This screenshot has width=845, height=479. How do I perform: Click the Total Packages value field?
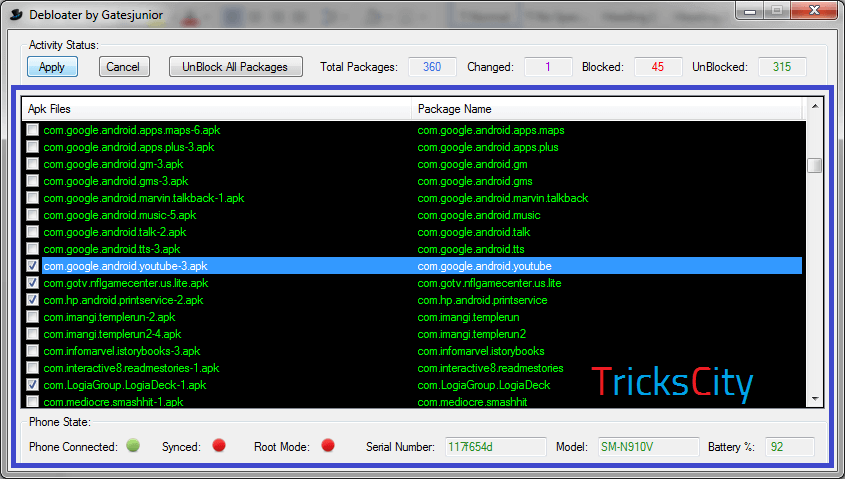(x=432, y=67)
